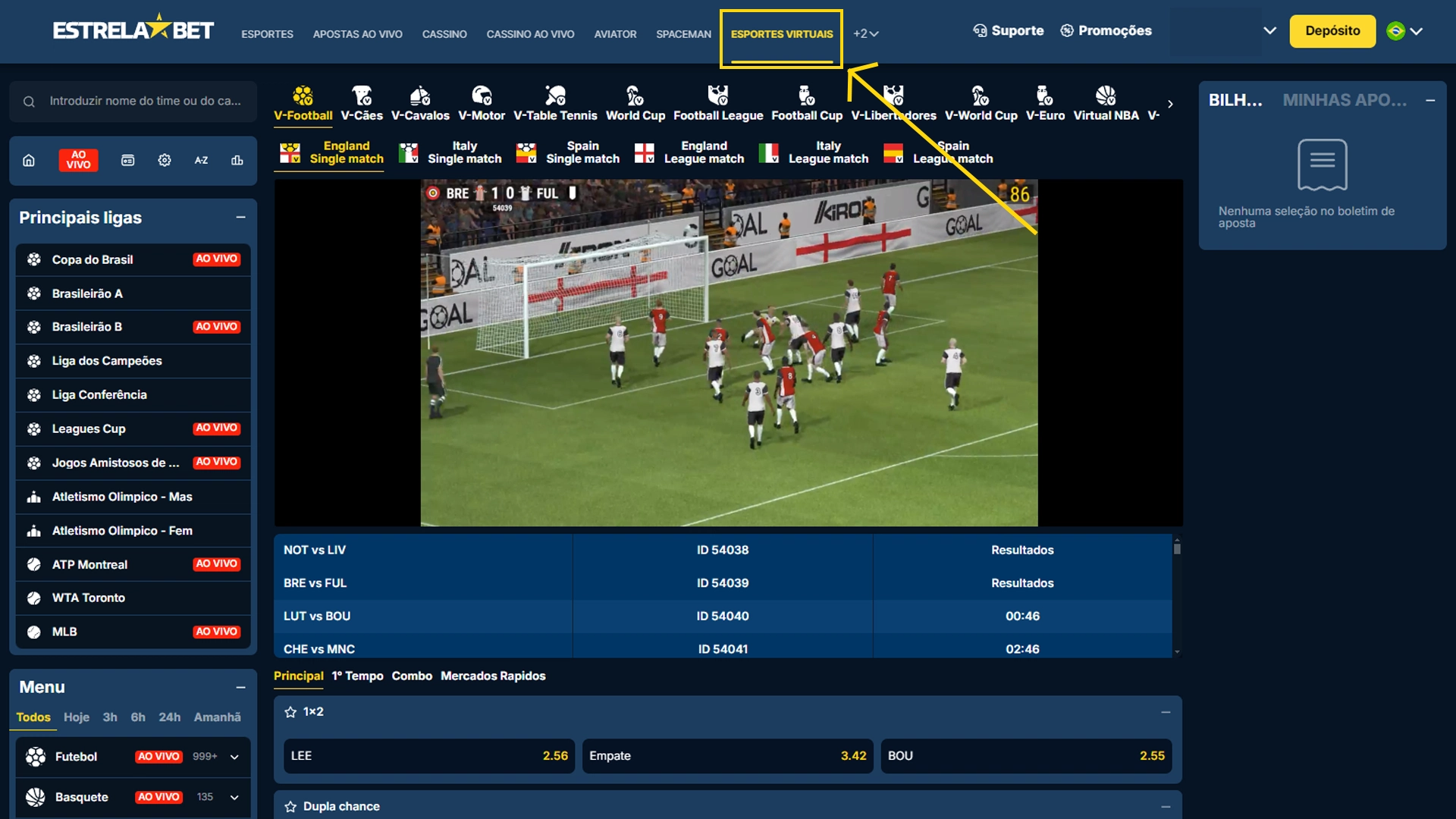This screenshot has height=819, width=1456.
Task: Open the A-Z sports list icon
Action: coord(201,160)
